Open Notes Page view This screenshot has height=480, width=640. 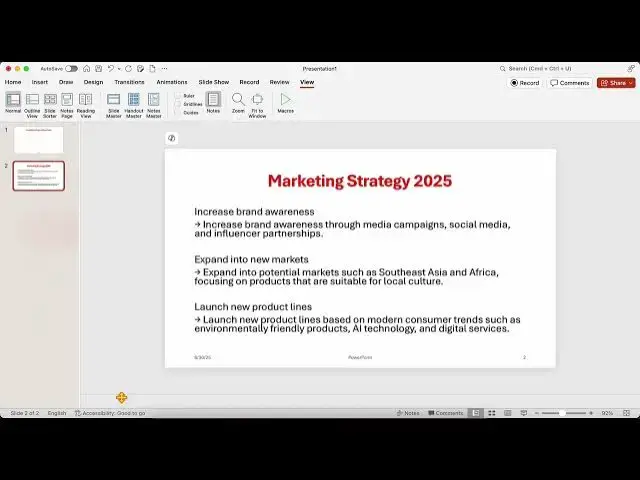(67, 105)
